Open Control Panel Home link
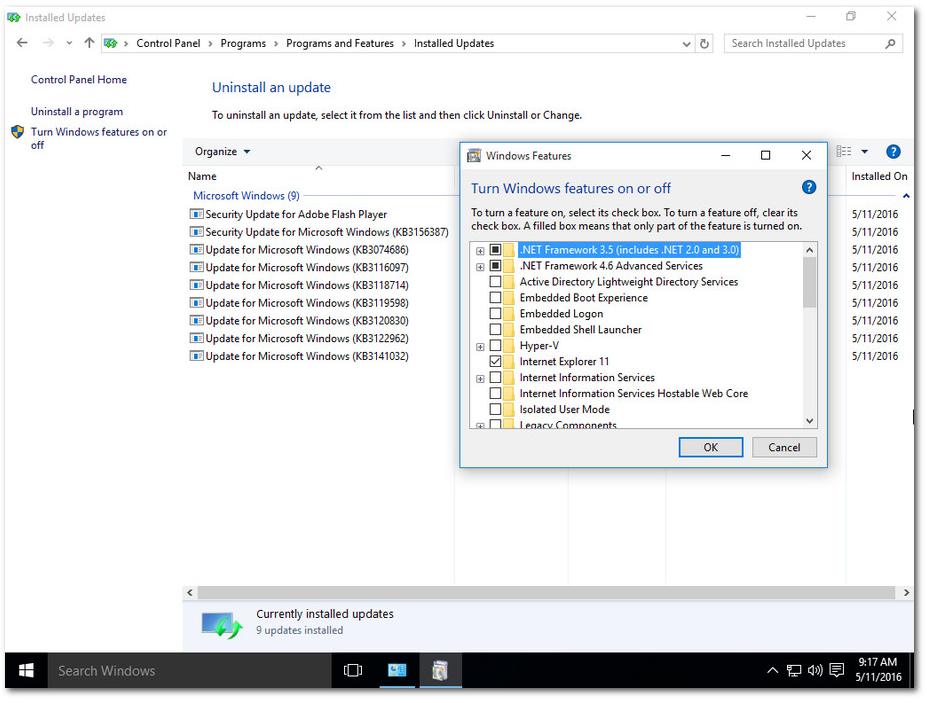 click(79, 79)
